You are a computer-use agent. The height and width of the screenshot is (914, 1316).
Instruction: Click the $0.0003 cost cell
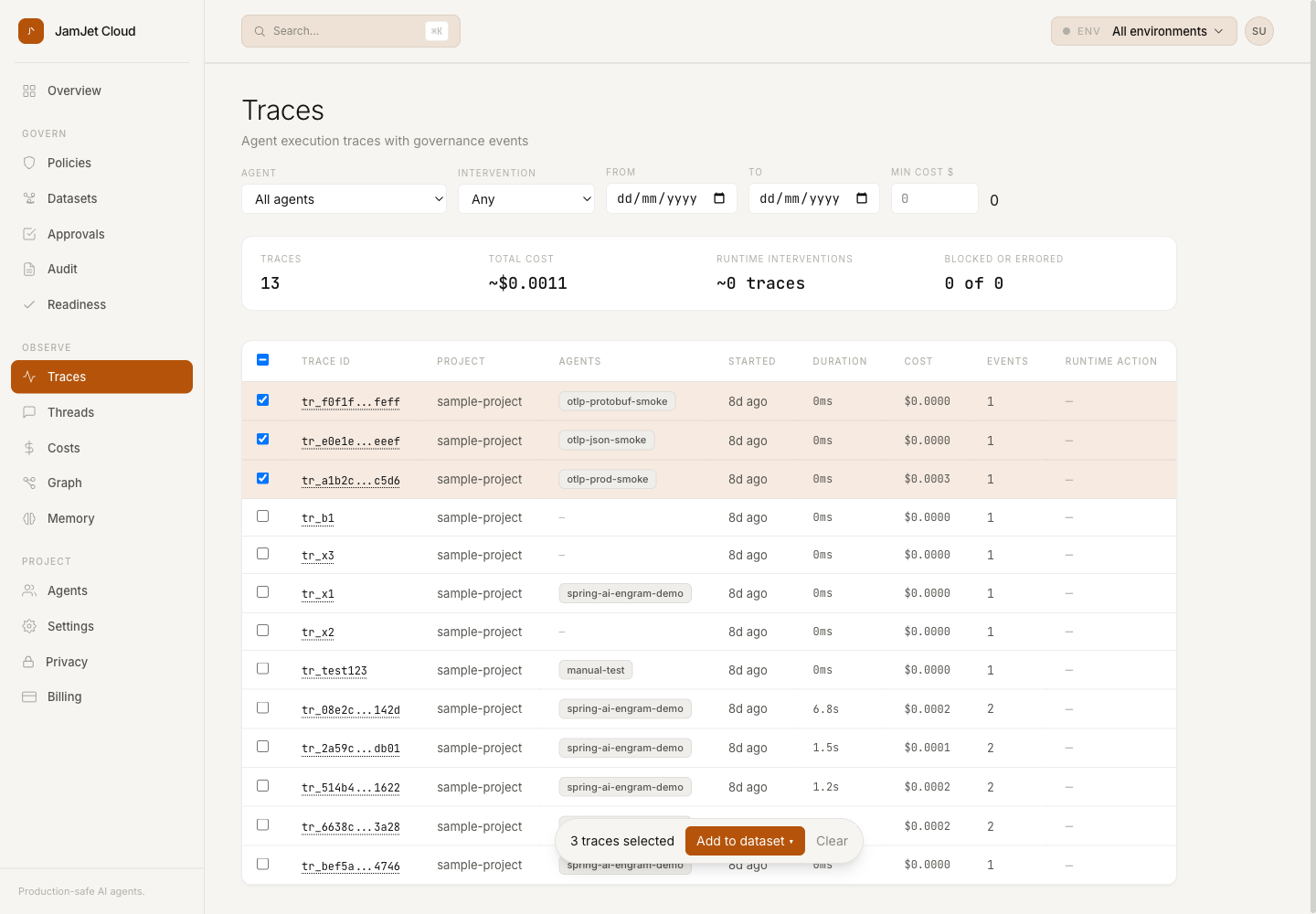pos(928,479)
